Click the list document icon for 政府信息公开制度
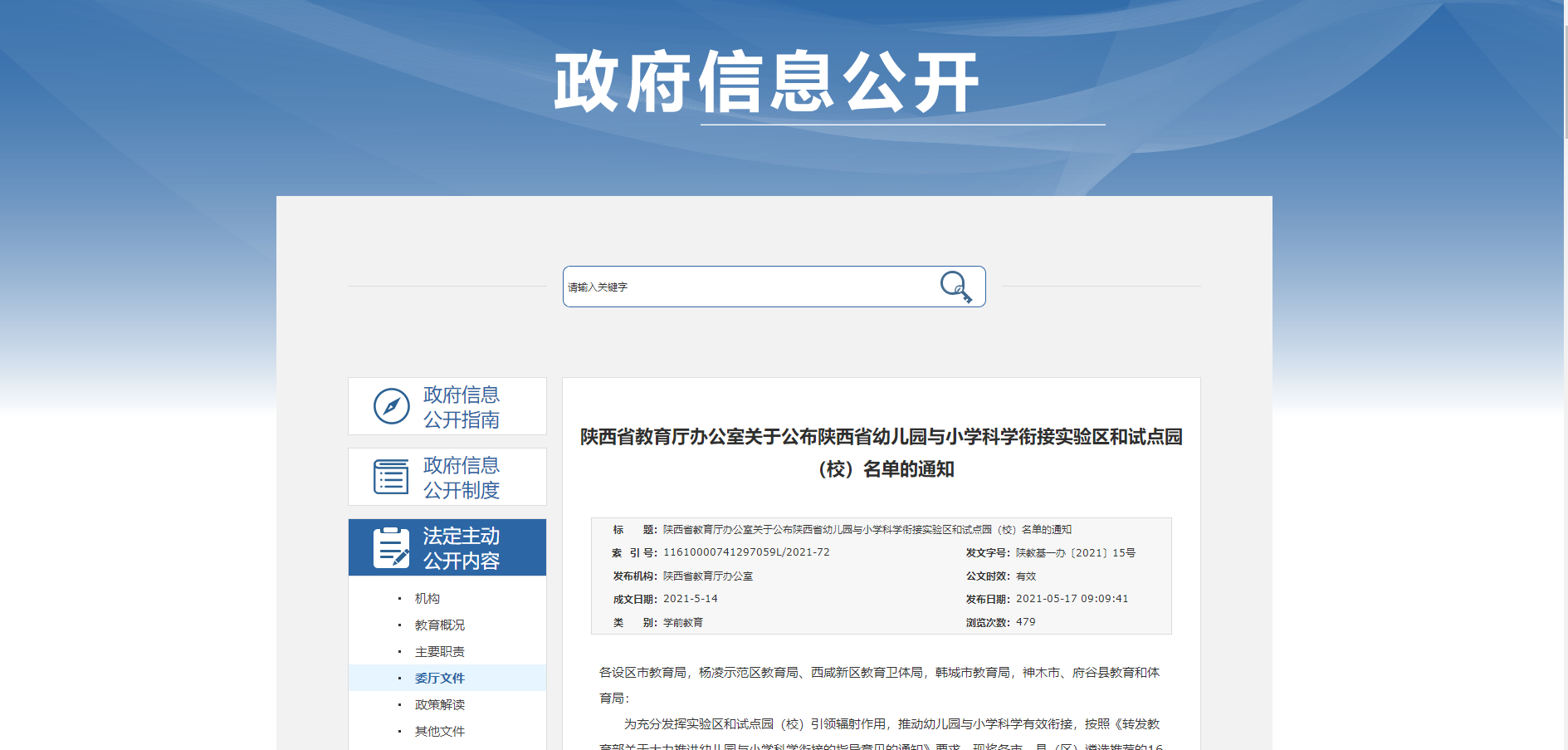 click(391, 477)
